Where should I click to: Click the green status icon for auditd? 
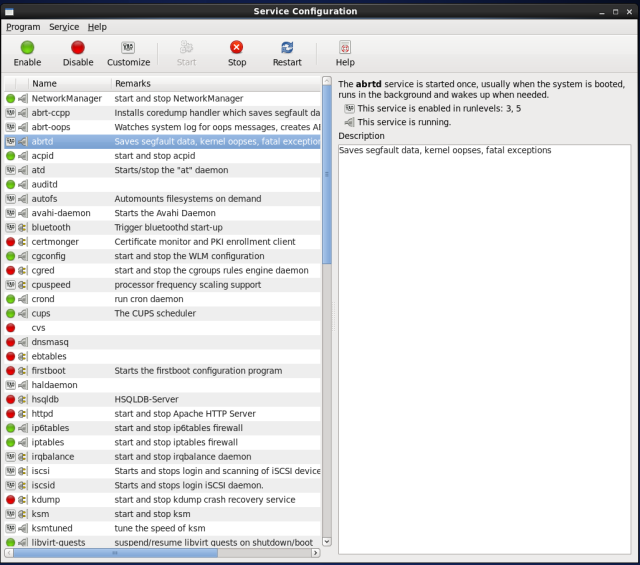tap(11, 184)
